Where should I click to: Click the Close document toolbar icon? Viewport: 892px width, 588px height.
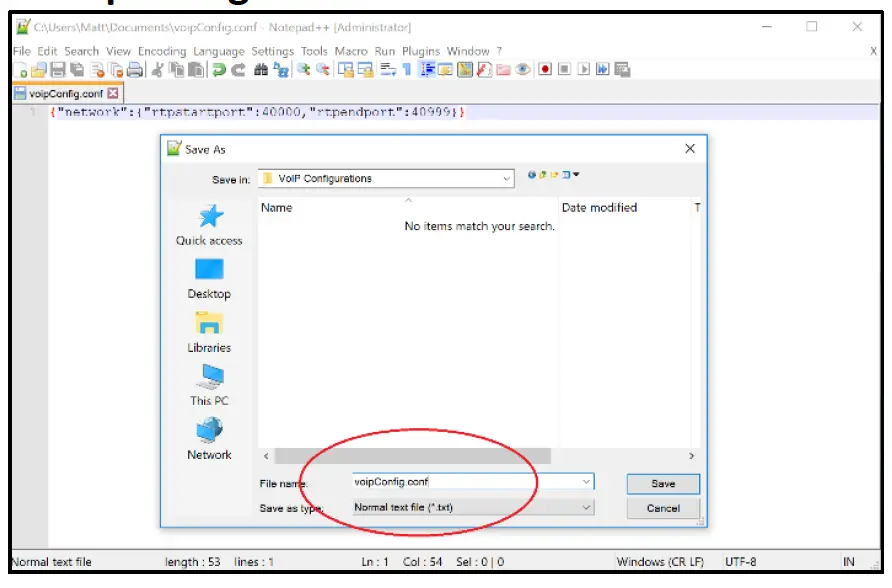[97, 70]
